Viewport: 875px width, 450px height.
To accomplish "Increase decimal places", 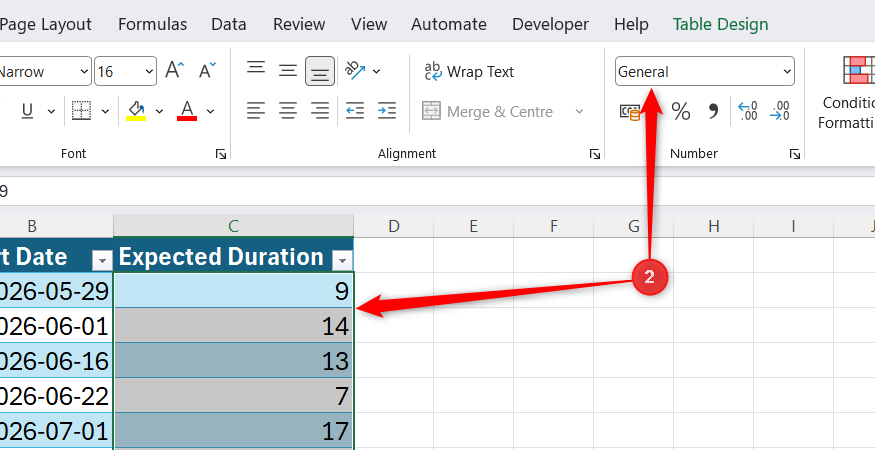I will click(x=747, y=111).
